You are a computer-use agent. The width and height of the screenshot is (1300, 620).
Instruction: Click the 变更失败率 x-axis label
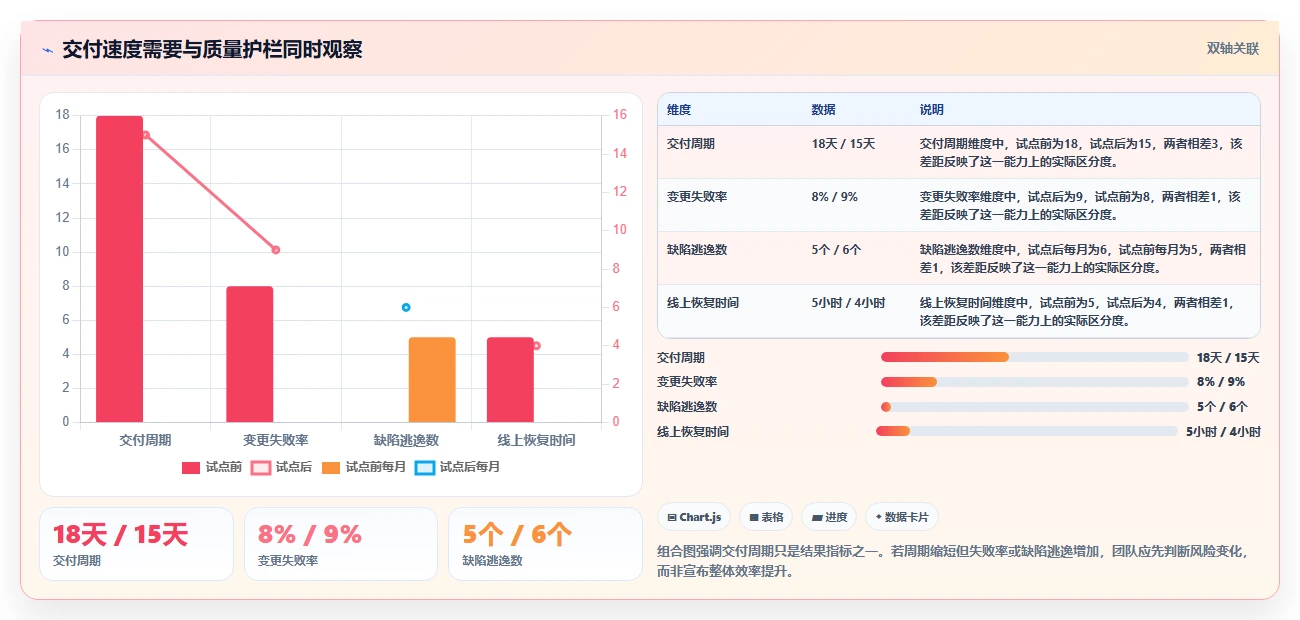(x=275, y=440)
